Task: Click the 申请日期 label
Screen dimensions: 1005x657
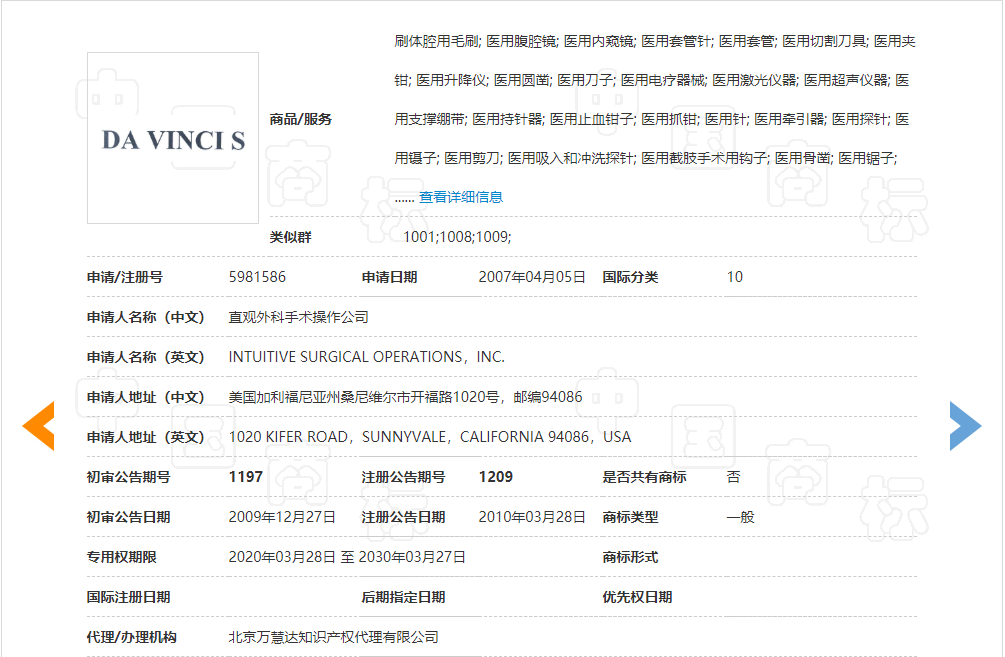Action: coord(389,277)
